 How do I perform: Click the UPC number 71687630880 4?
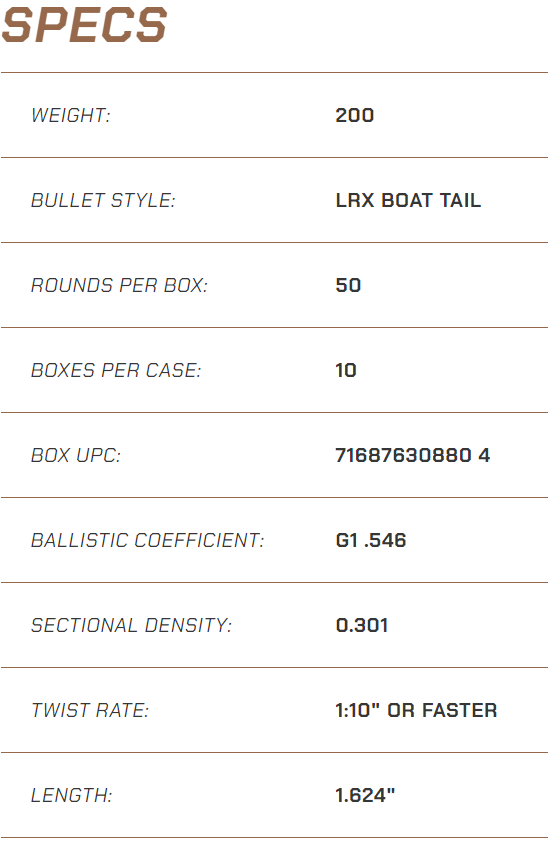tap(412, 455)
